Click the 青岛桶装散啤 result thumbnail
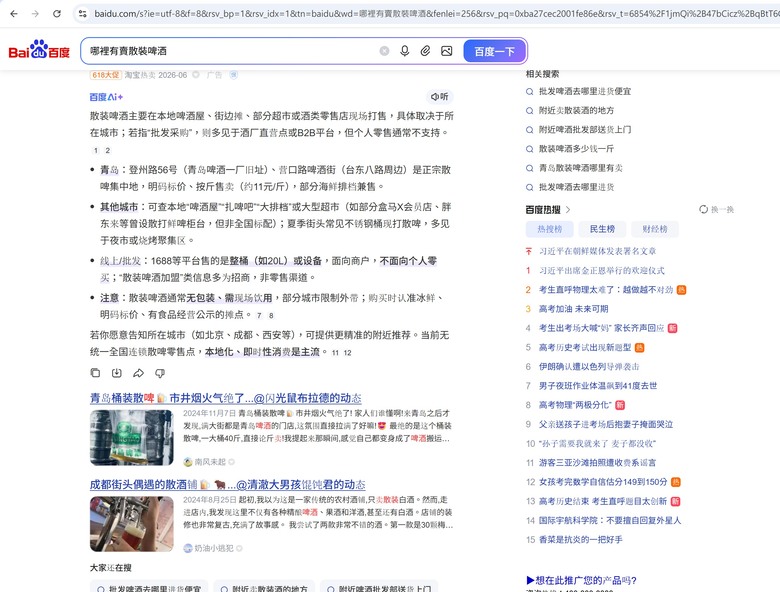Viewport: 780px width, 592px height. pyautogui.click(x=131, y=437)
